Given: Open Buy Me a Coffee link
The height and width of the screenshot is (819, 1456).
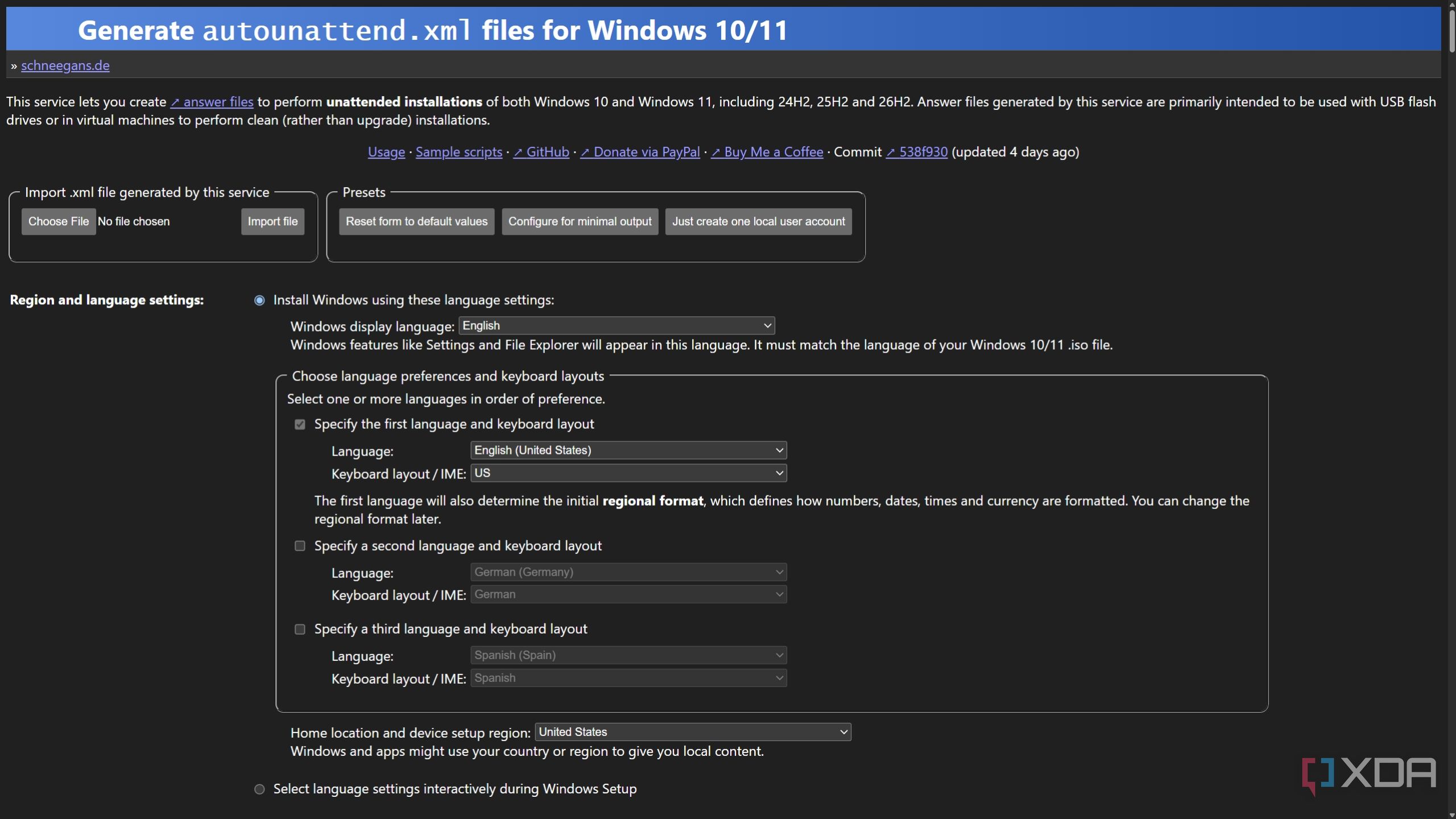Looking at the screenshot, I should pos(767,152).
